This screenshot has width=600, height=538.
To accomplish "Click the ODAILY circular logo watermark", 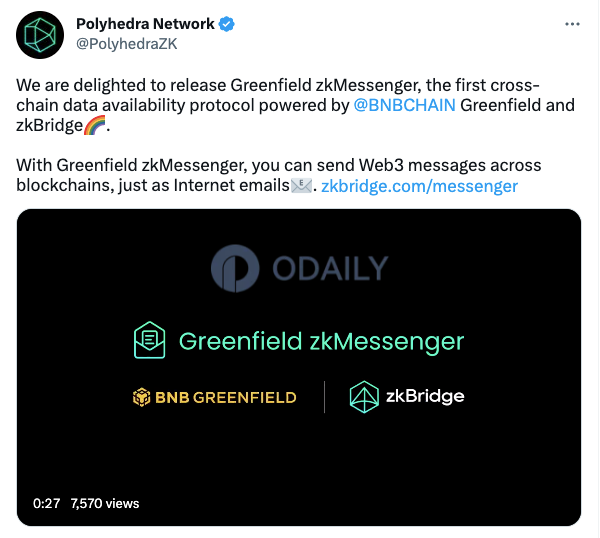I will pyautogui.click(x=235, y=269).
